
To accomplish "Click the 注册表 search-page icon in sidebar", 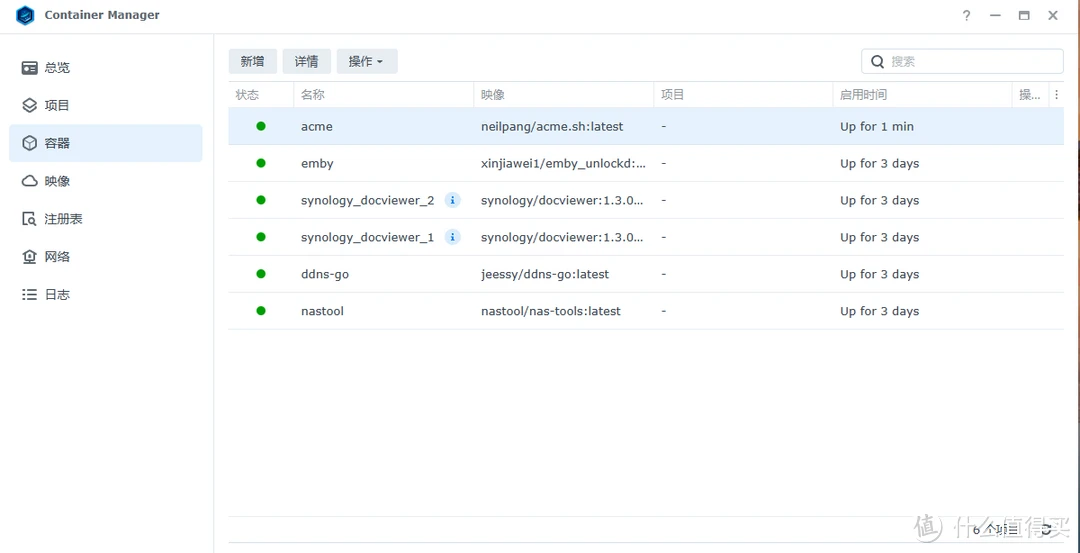I will [x=29, y=219].
